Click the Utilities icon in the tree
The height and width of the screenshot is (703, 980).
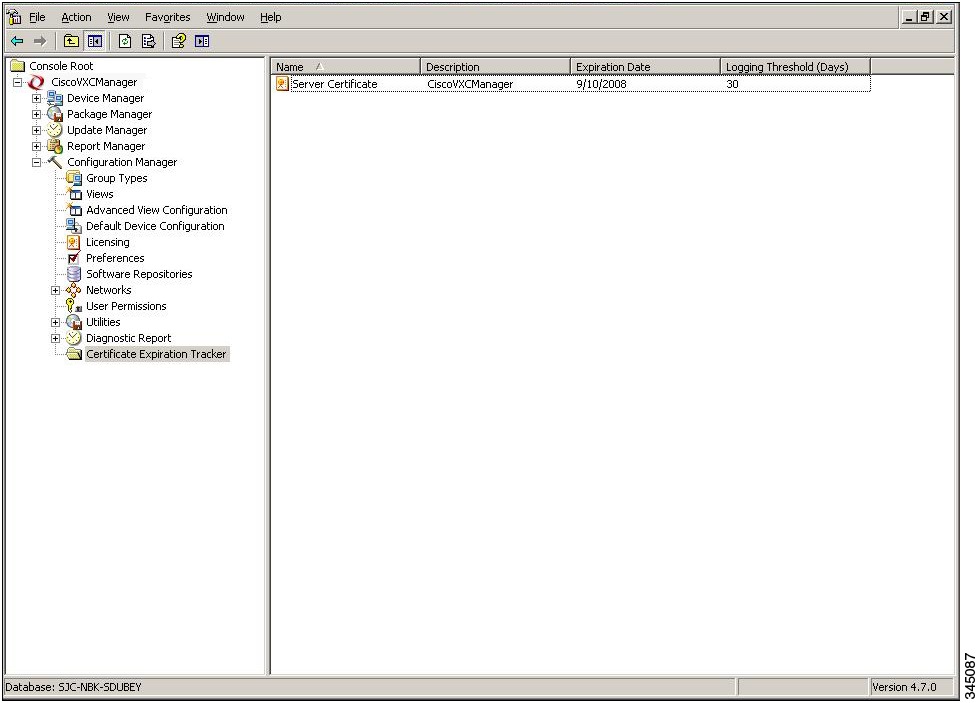[74, 322]
